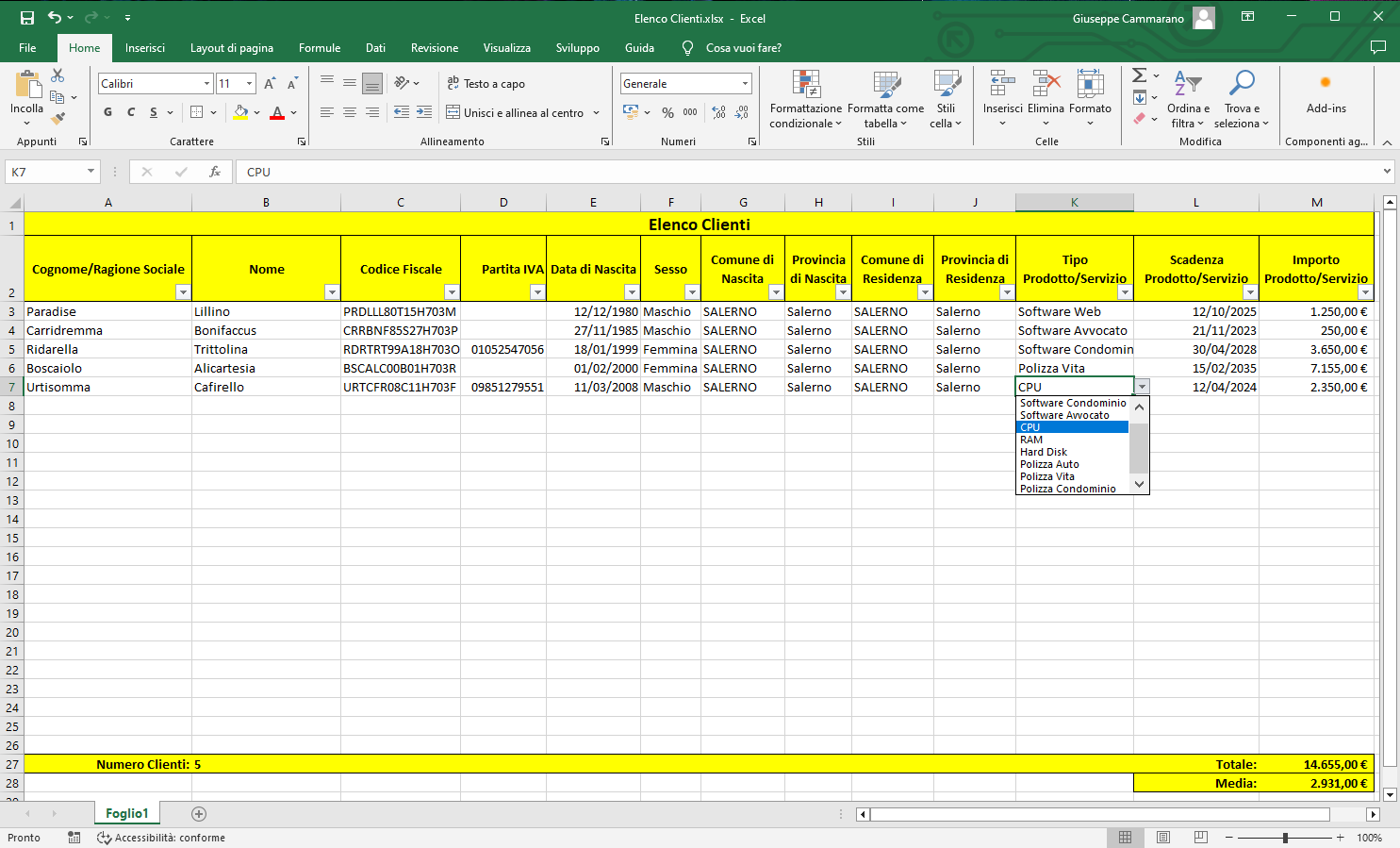Switch to the Revisione tab
1400x848 pixels.
point(435,48)
